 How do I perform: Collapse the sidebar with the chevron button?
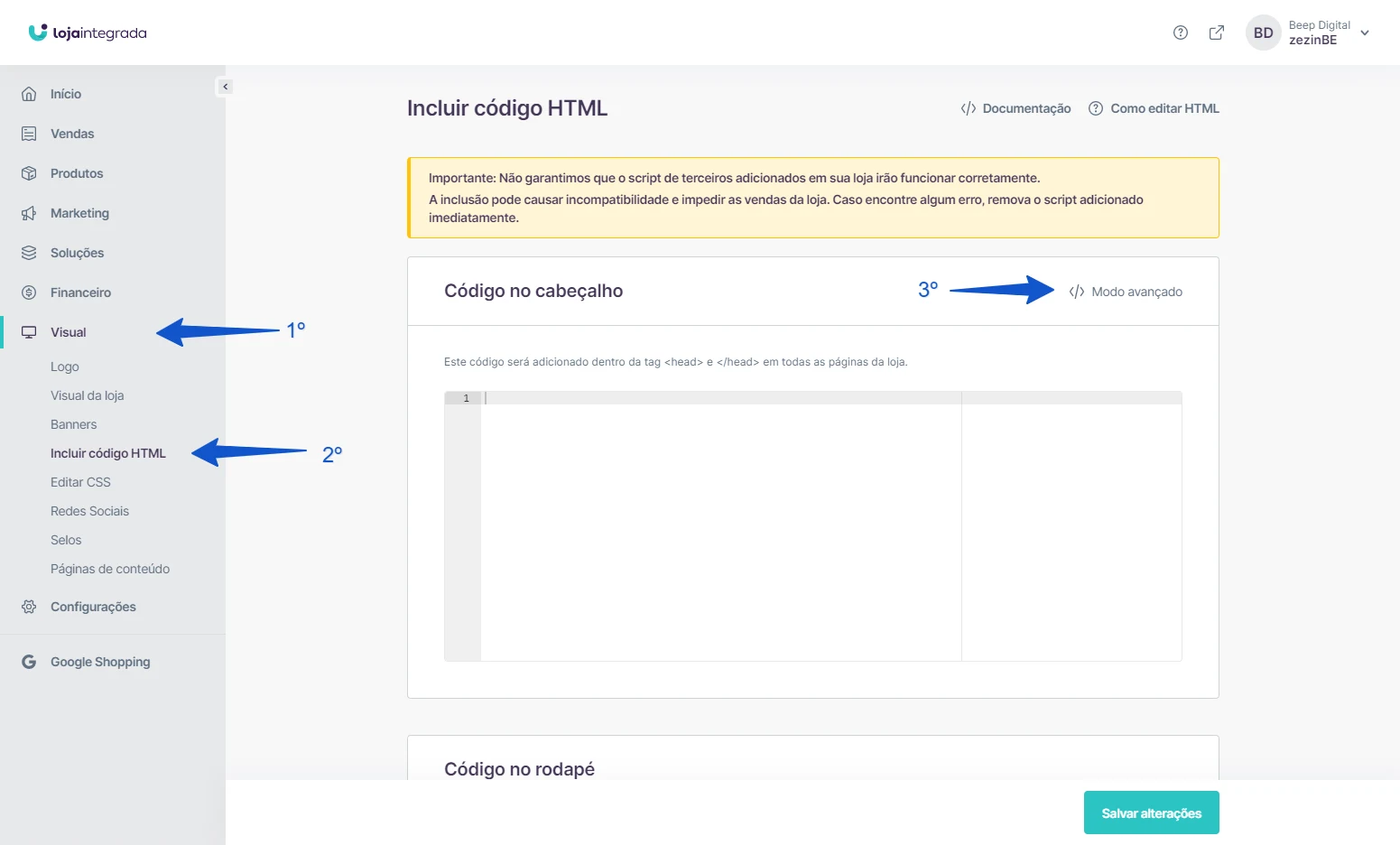click(x=225, y=87)
